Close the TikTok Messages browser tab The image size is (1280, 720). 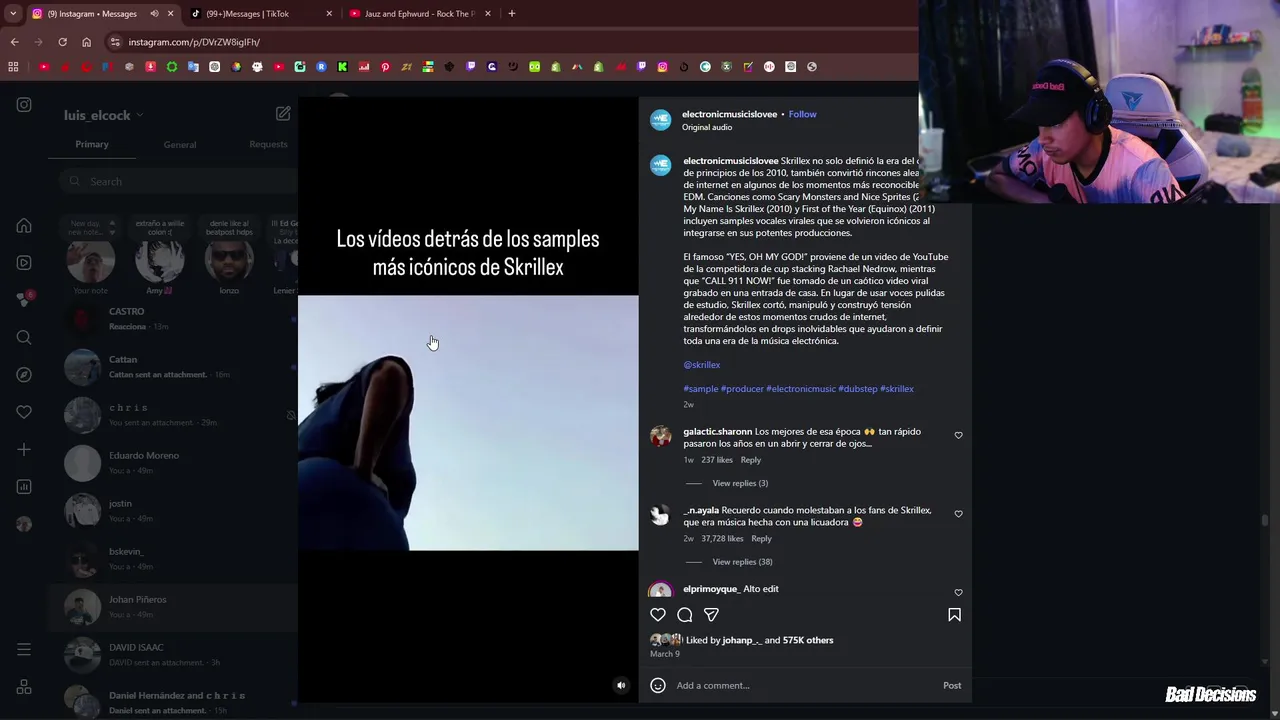tap(329, 14)
